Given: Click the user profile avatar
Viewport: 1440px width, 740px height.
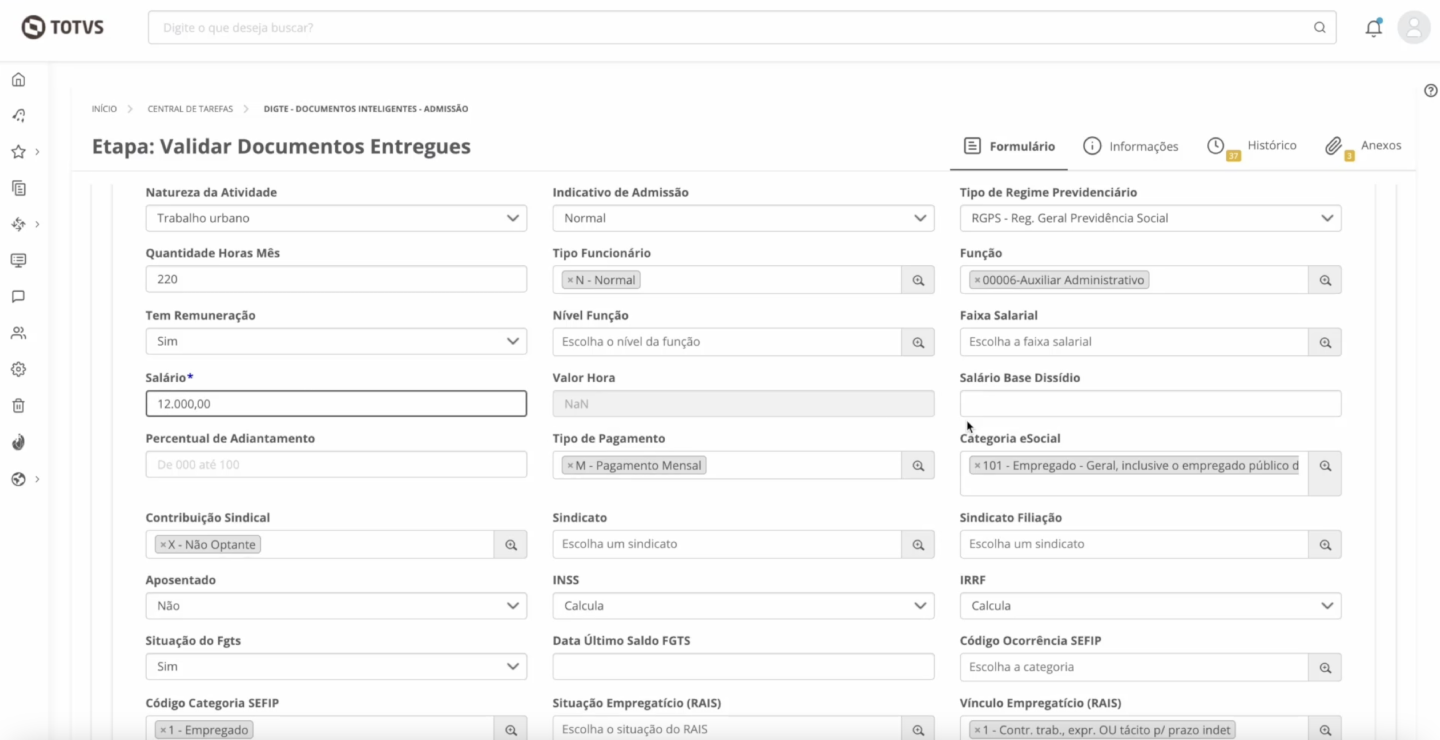Looking at the screenshot, I should 1413,28.
